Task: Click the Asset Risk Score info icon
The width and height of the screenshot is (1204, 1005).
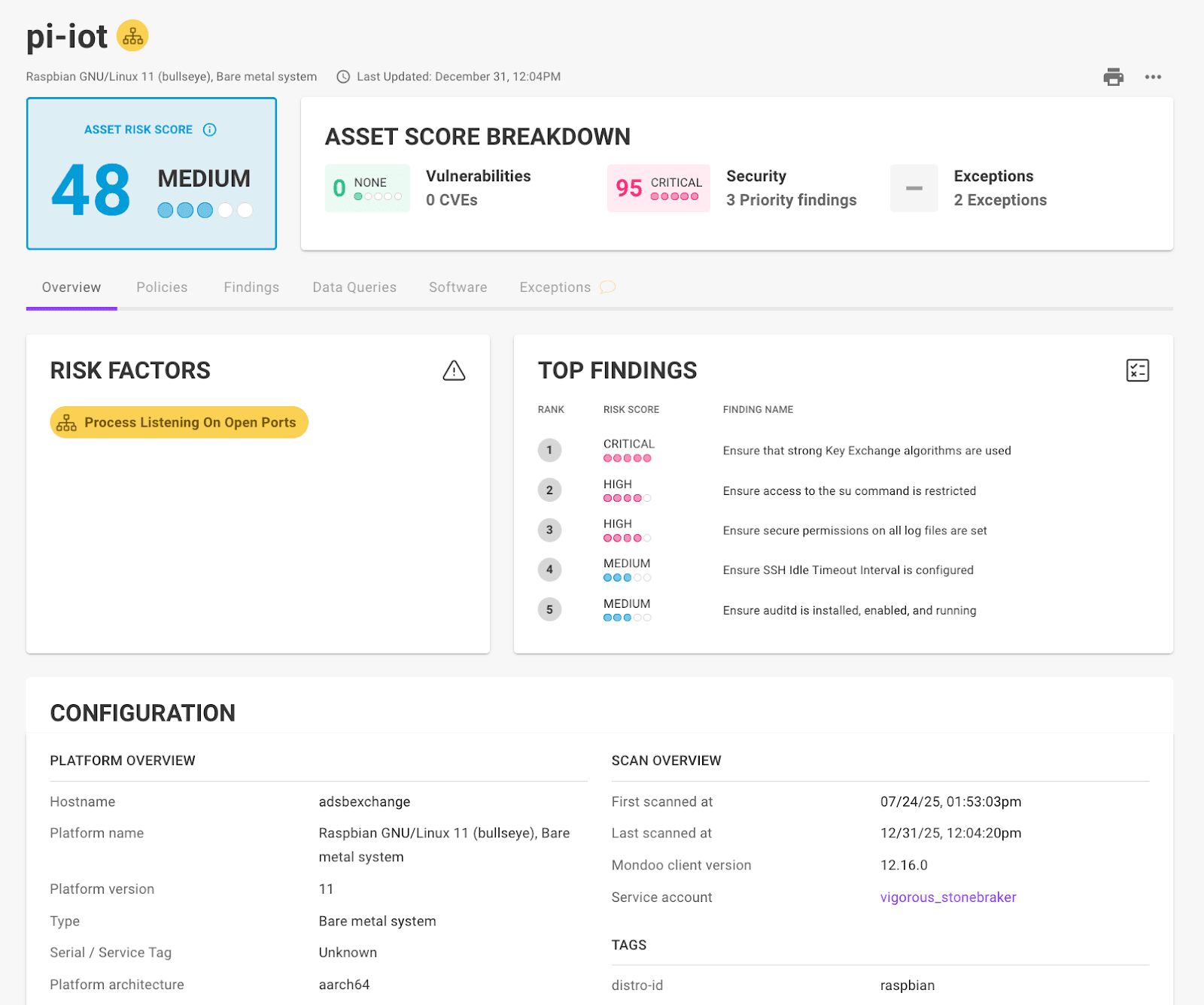Action: [208, 129]
